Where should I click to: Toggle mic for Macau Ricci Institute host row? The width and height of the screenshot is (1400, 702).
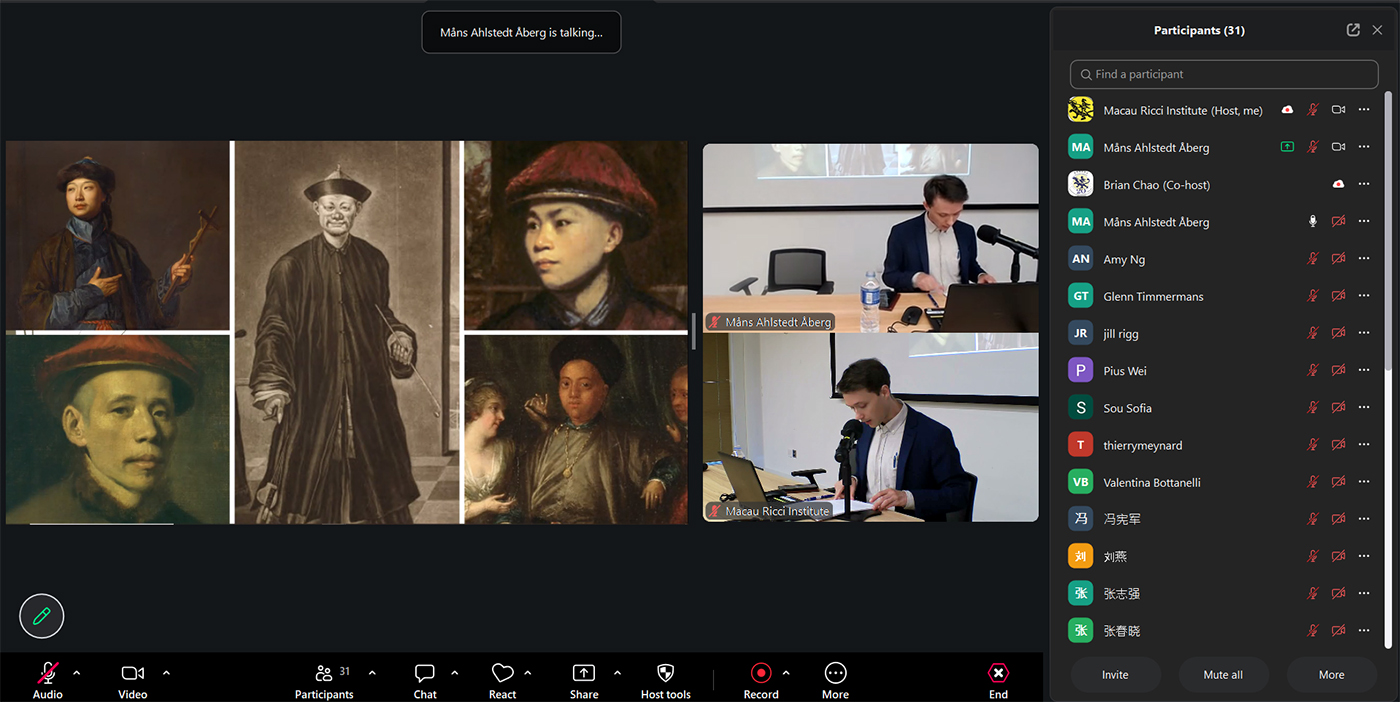coord(1313,110)
